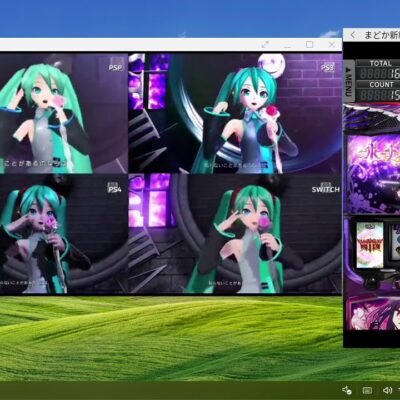Open the vertical MENU tab in the slot window
Image resolution: width=400 pixels, height=400 pixels.
349,81
